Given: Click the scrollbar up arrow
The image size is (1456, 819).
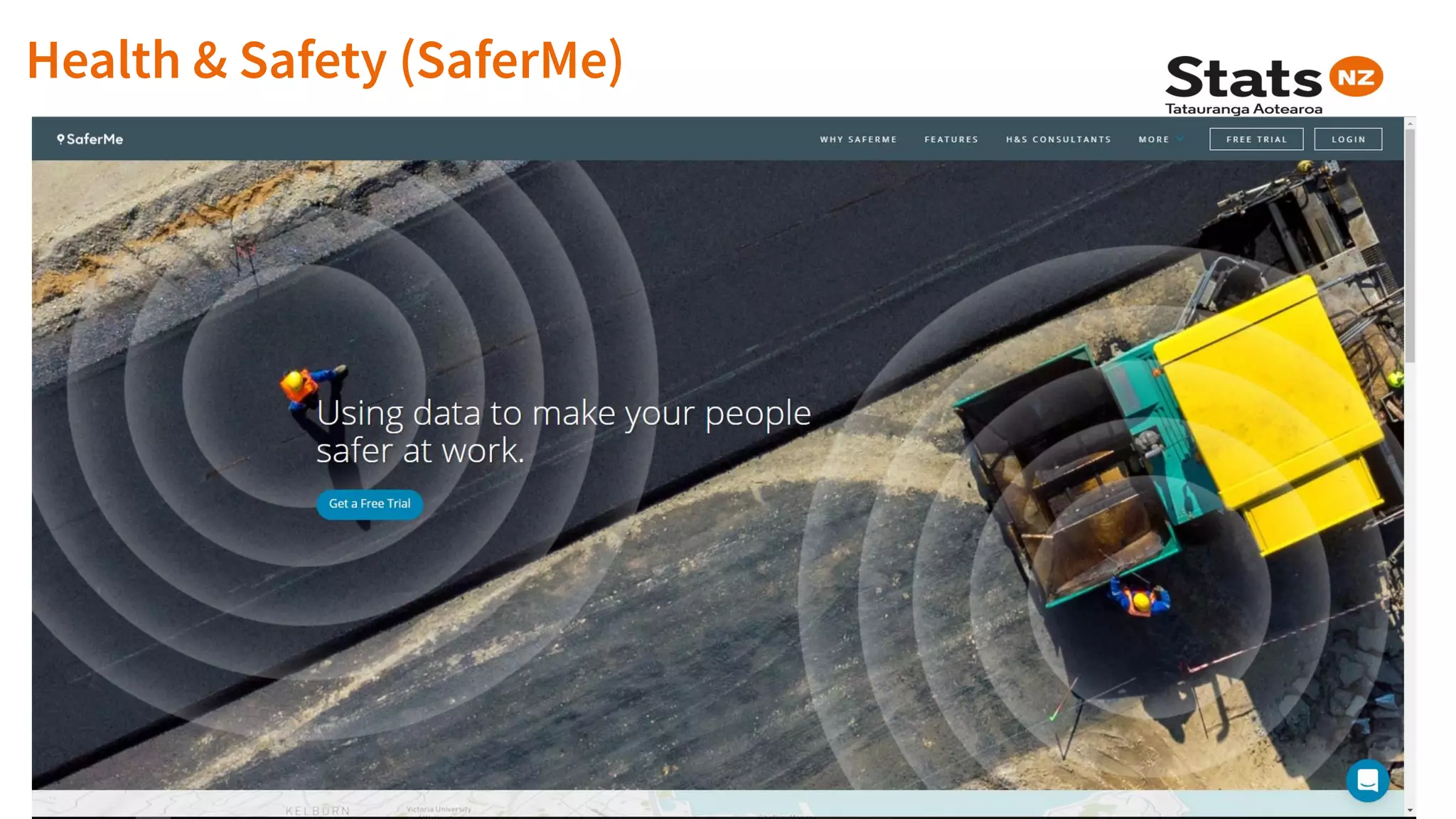Looking at the screenshot, I should 1410,124.
